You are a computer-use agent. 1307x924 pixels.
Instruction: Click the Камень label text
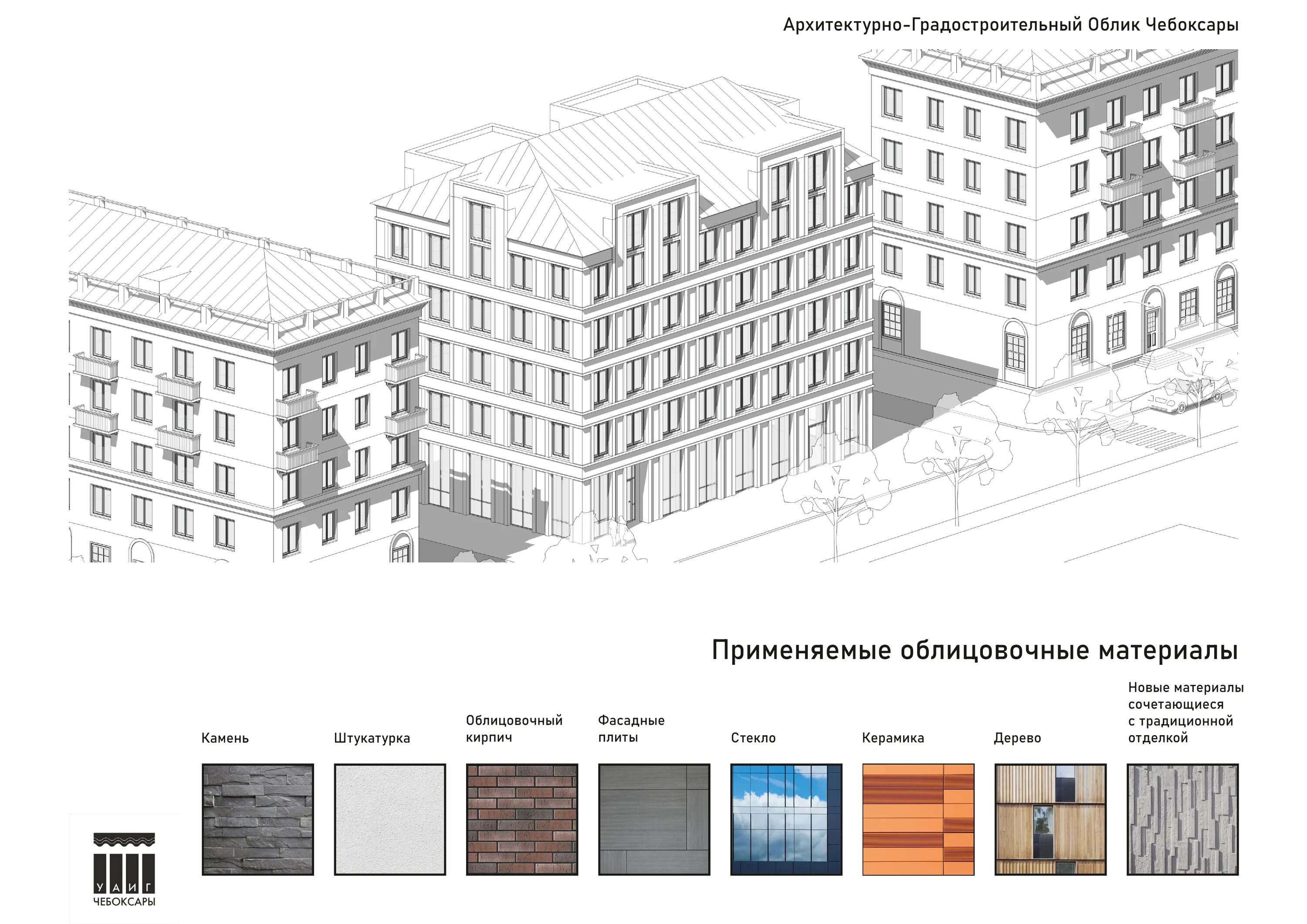225,738
